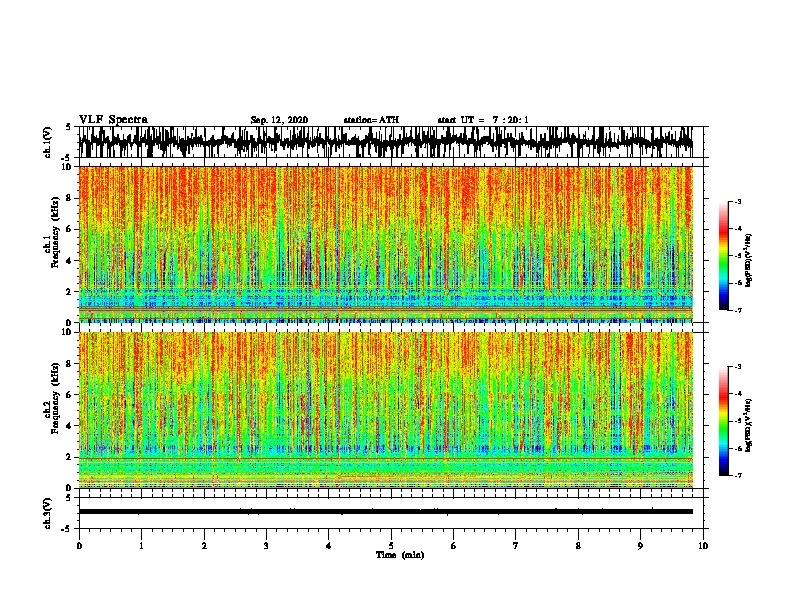Click the ch.1 voltage waveform trace
This screenshot has width=792, height=612.
click(x=385, y=142)
